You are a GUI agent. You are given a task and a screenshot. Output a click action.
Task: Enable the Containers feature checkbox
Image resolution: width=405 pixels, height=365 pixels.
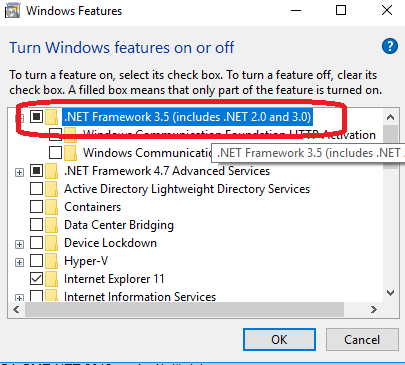click(36, 207)
